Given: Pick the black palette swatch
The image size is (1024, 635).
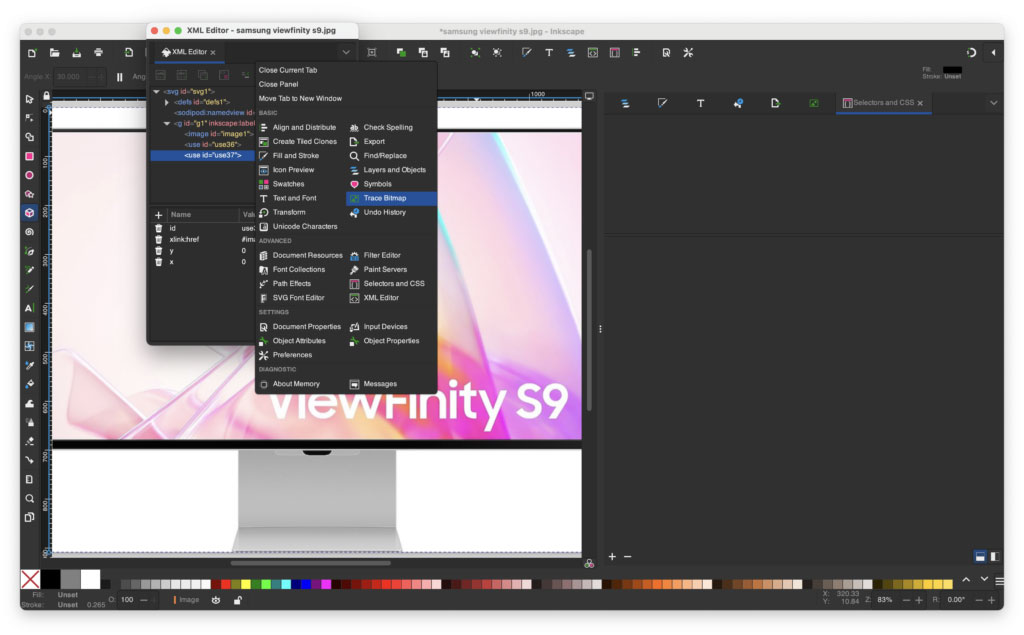Looking at the screenshot, I should [50, 579].
